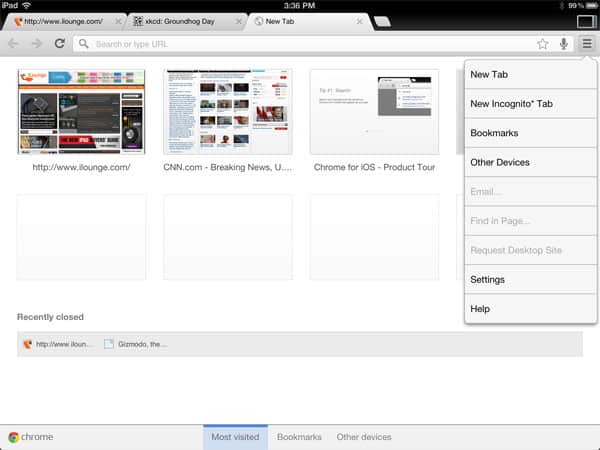Select the Email menu entry
Viewport: 600px width, 450px height.
pos(531,192)
